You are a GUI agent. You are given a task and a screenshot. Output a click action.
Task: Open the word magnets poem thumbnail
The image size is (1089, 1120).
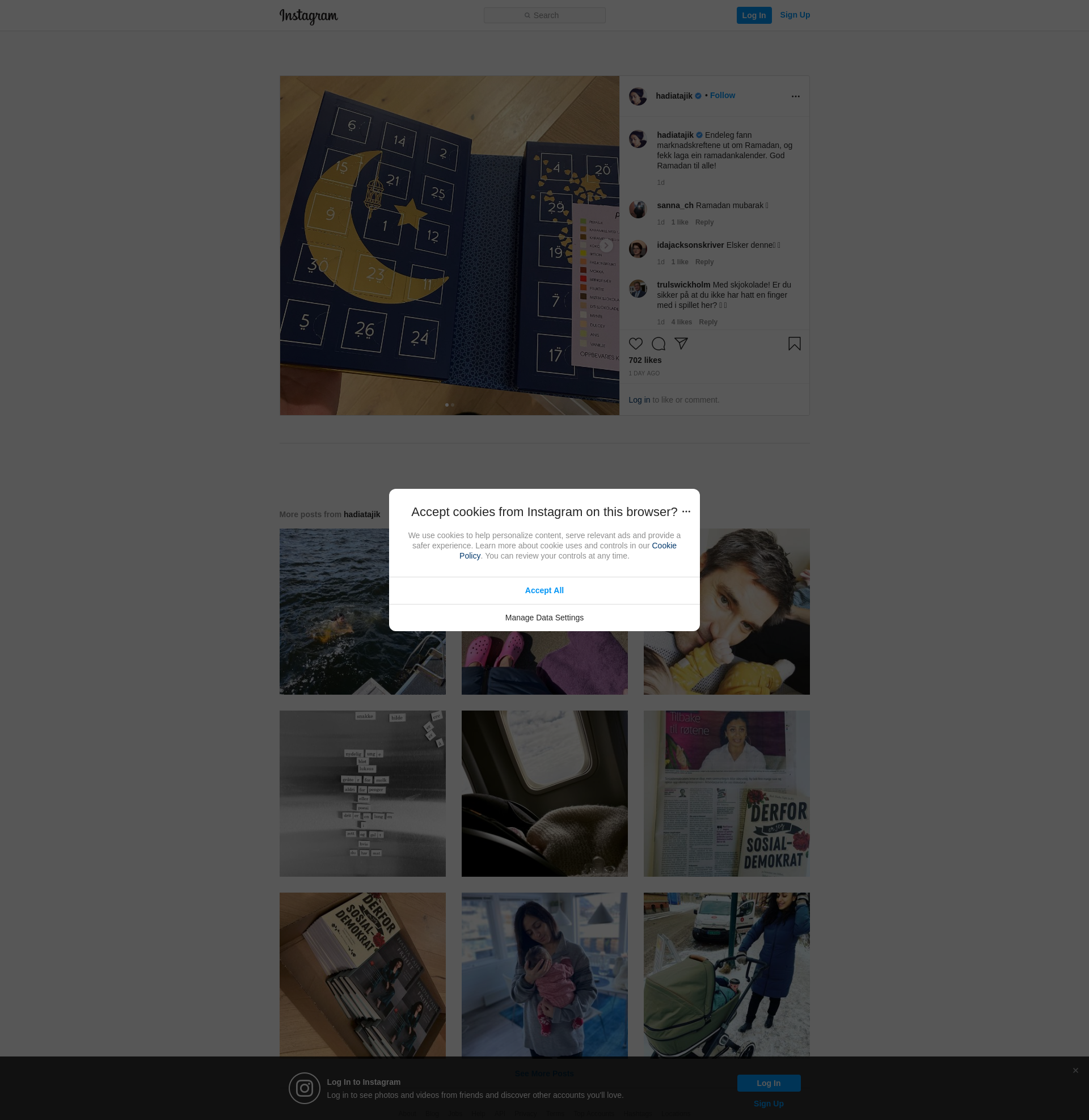(362, 793)
